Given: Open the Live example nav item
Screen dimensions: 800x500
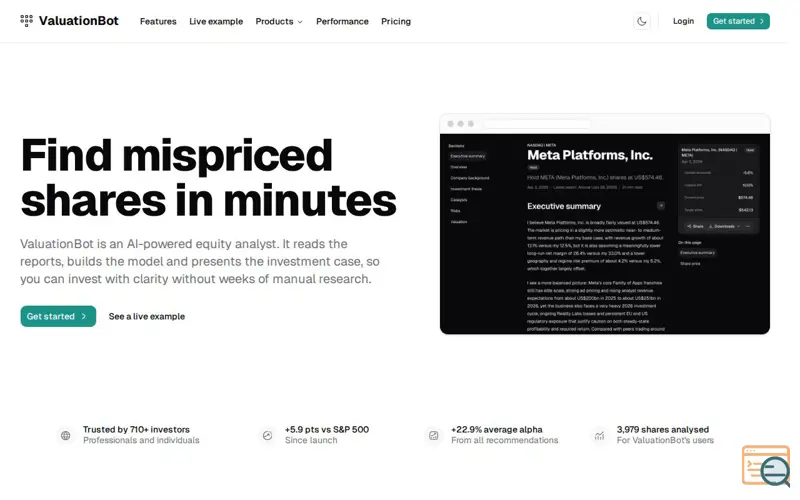Looking at the screenshot, I should (x=216, y=21).
